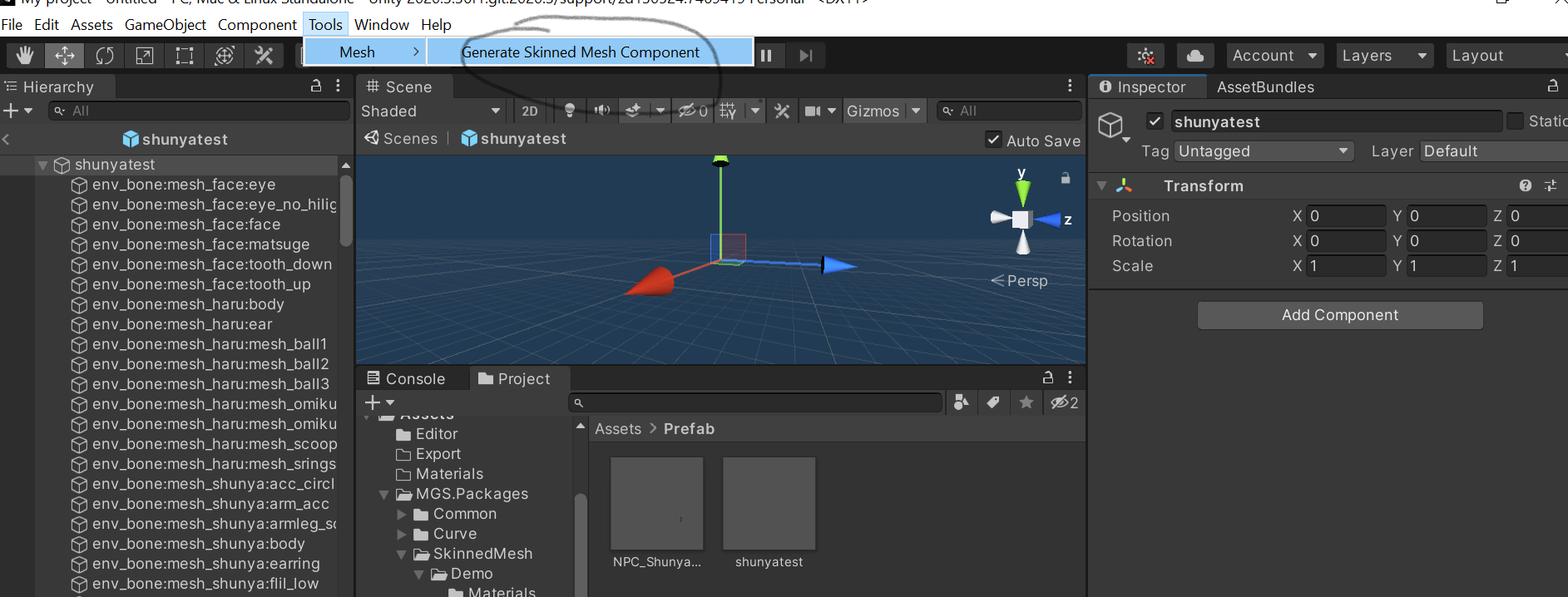Lock the Hierarchy panel

coord(316,86)
